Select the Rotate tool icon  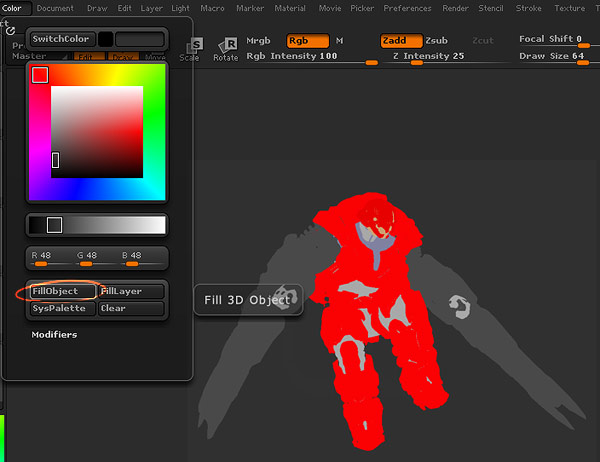click(x=226, y=50)
